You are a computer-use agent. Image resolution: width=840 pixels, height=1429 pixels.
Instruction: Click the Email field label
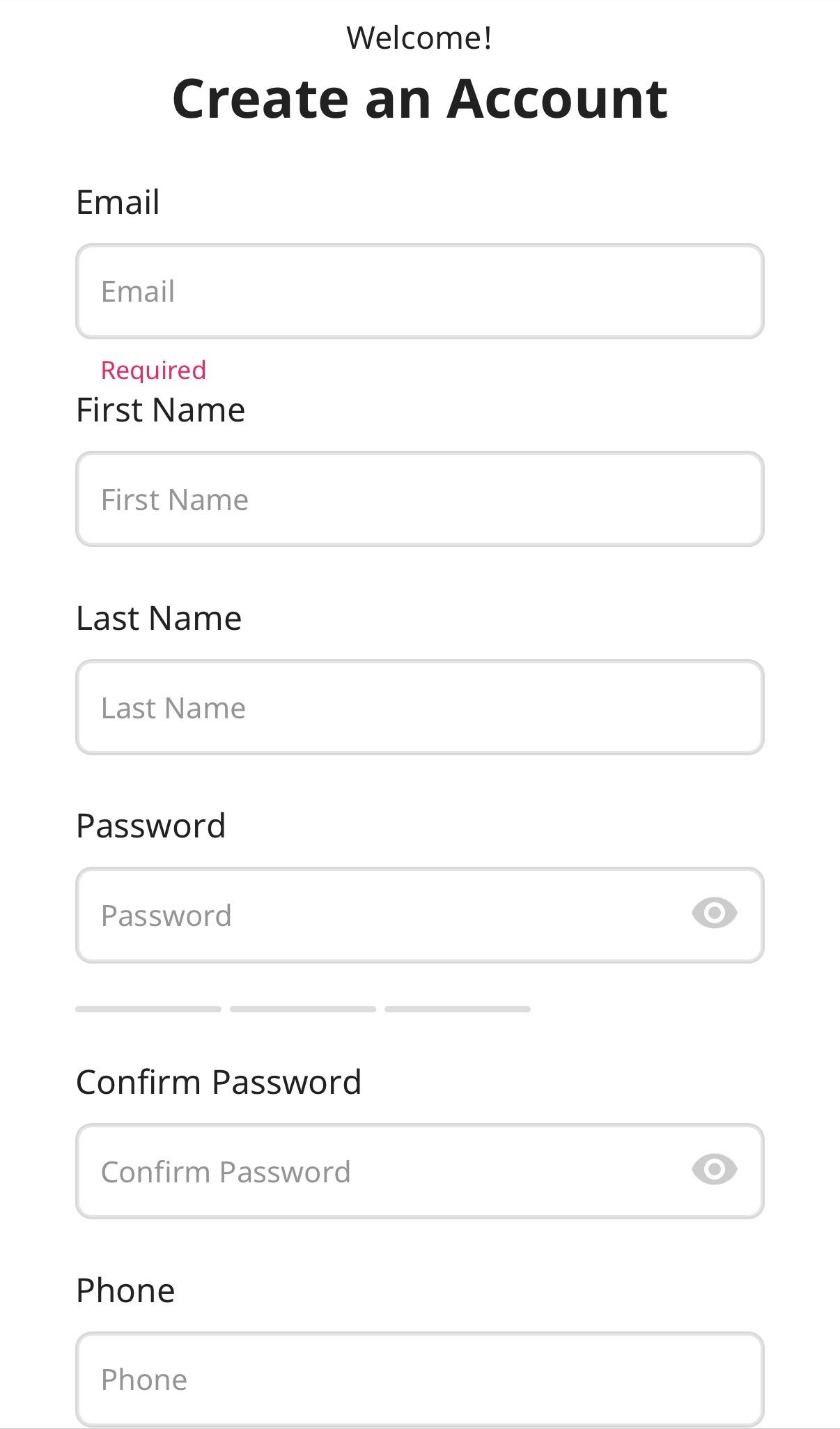pyautogui.click(x=118, y=201)
